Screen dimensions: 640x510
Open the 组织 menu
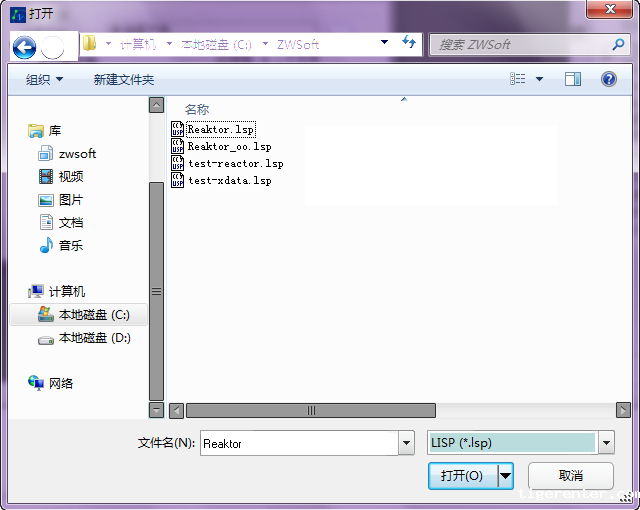click(x=44, y=79)
